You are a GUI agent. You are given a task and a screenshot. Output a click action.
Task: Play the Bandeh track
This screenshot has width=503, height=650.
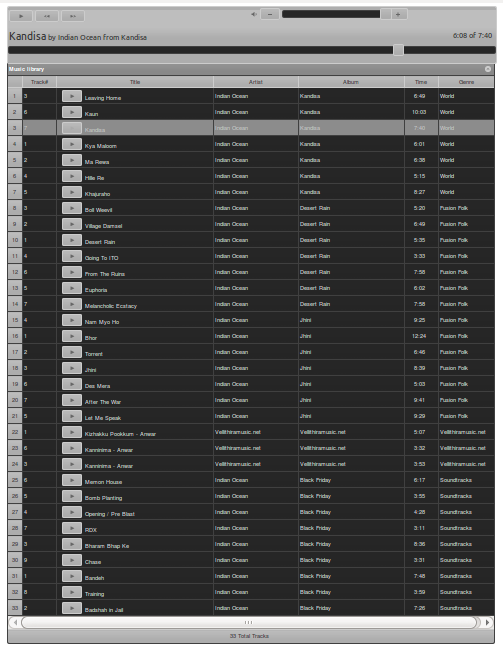(x=72, y=576)
